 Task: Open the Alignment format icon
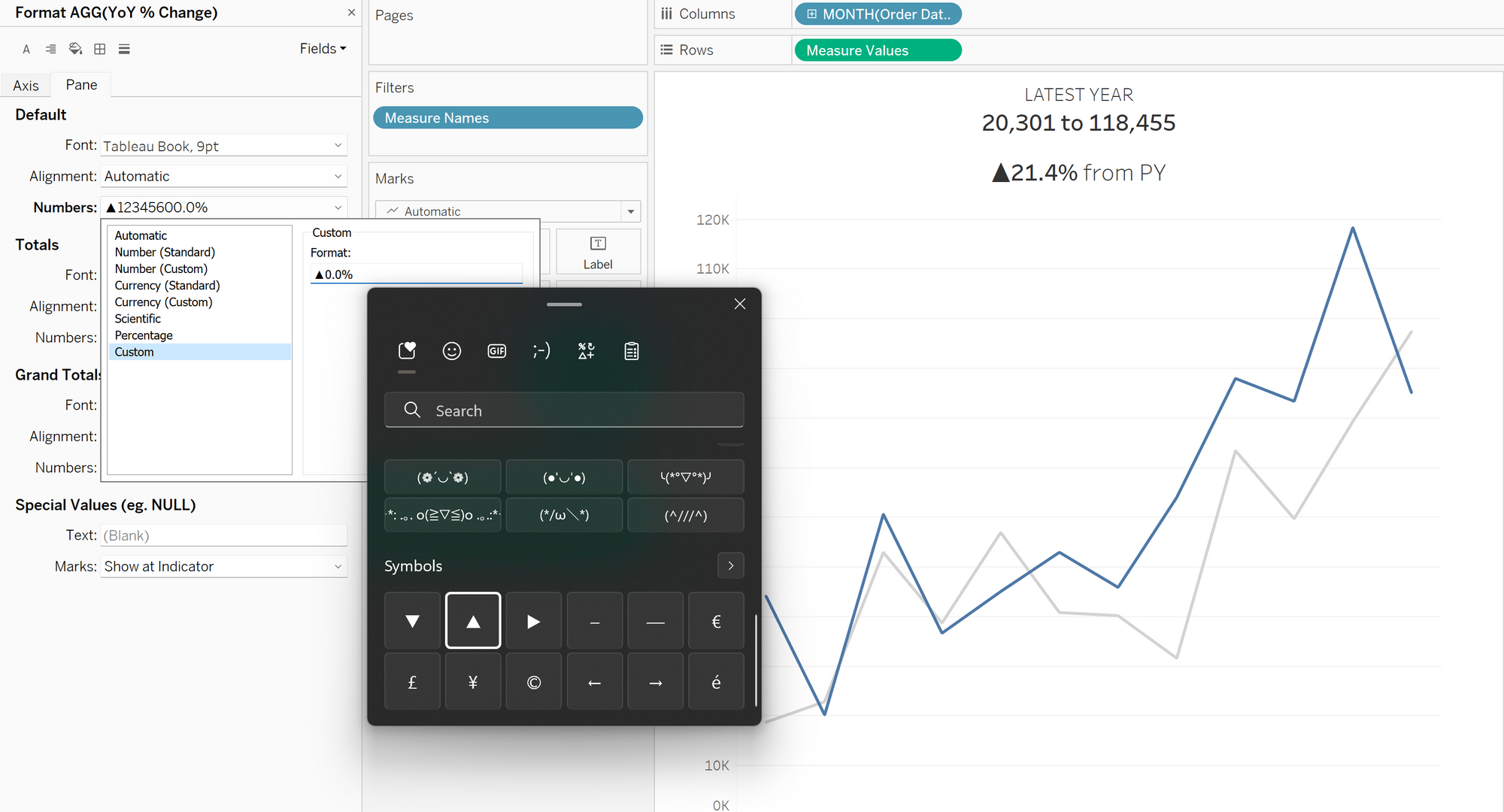(50, 50)
